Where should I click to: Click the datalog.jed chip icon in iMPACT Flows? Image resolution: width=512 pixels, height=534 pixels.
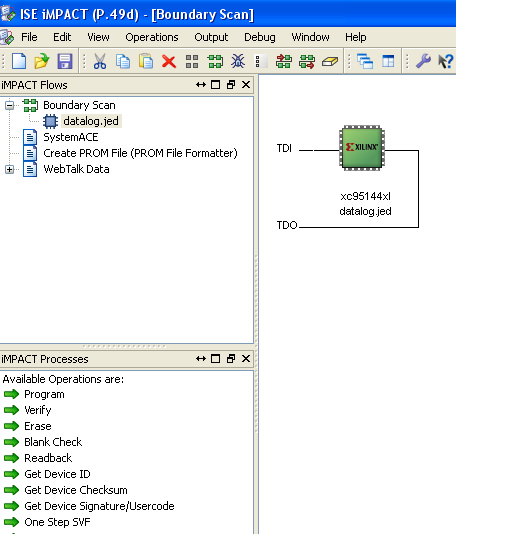50,121
